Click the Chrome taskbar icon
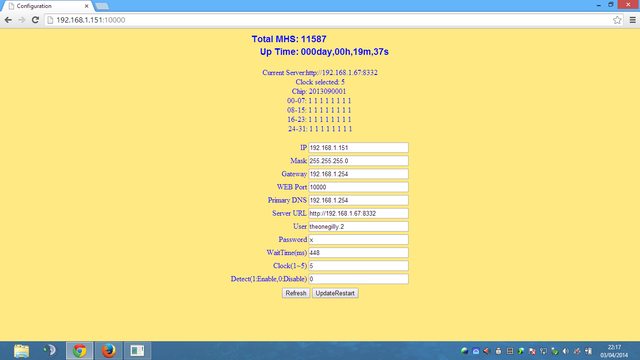The image size is (640, 360). point(80,351)
